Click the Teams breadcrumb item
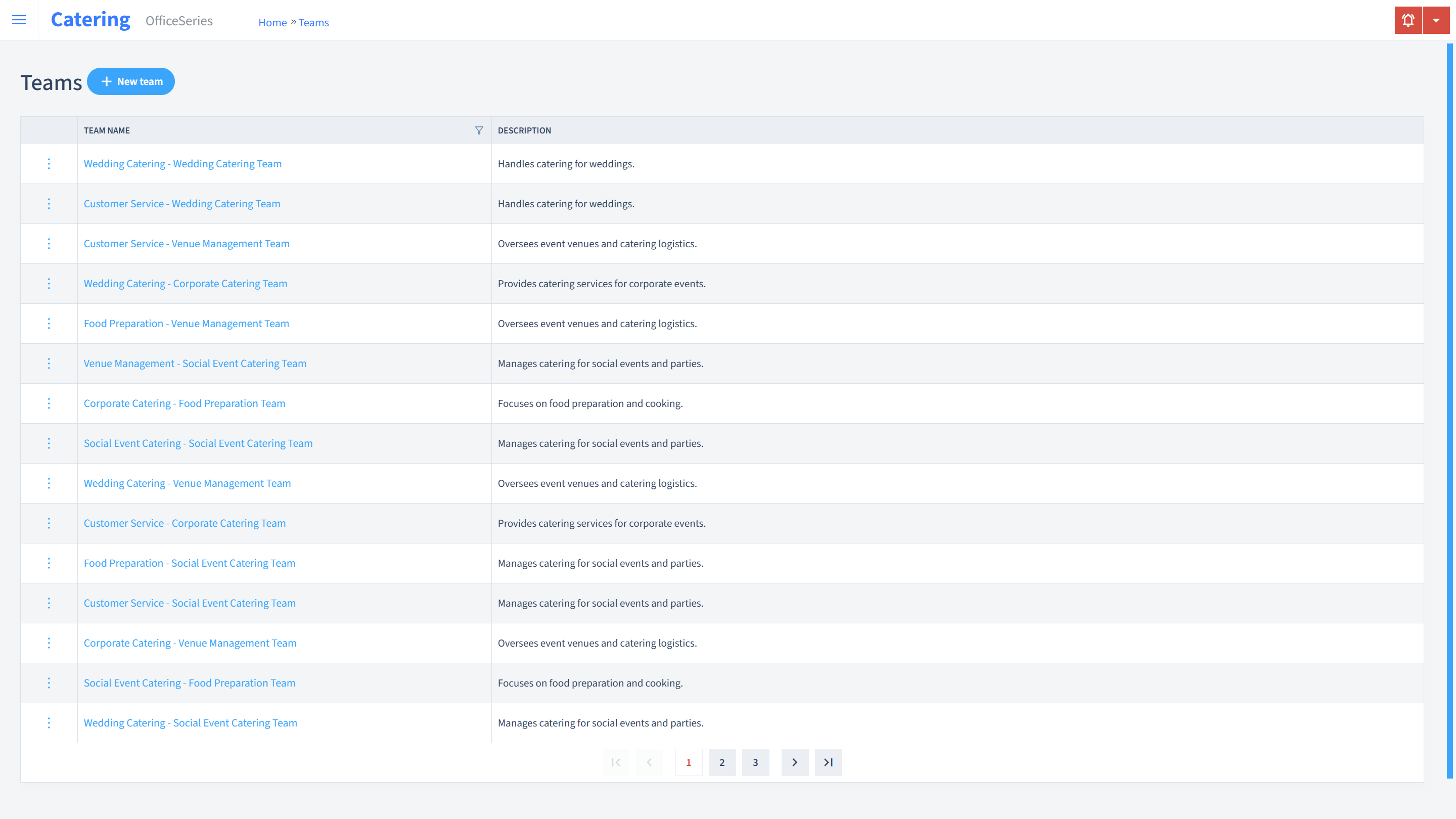This screenshot has width=1456, height=819. point(314,22)
